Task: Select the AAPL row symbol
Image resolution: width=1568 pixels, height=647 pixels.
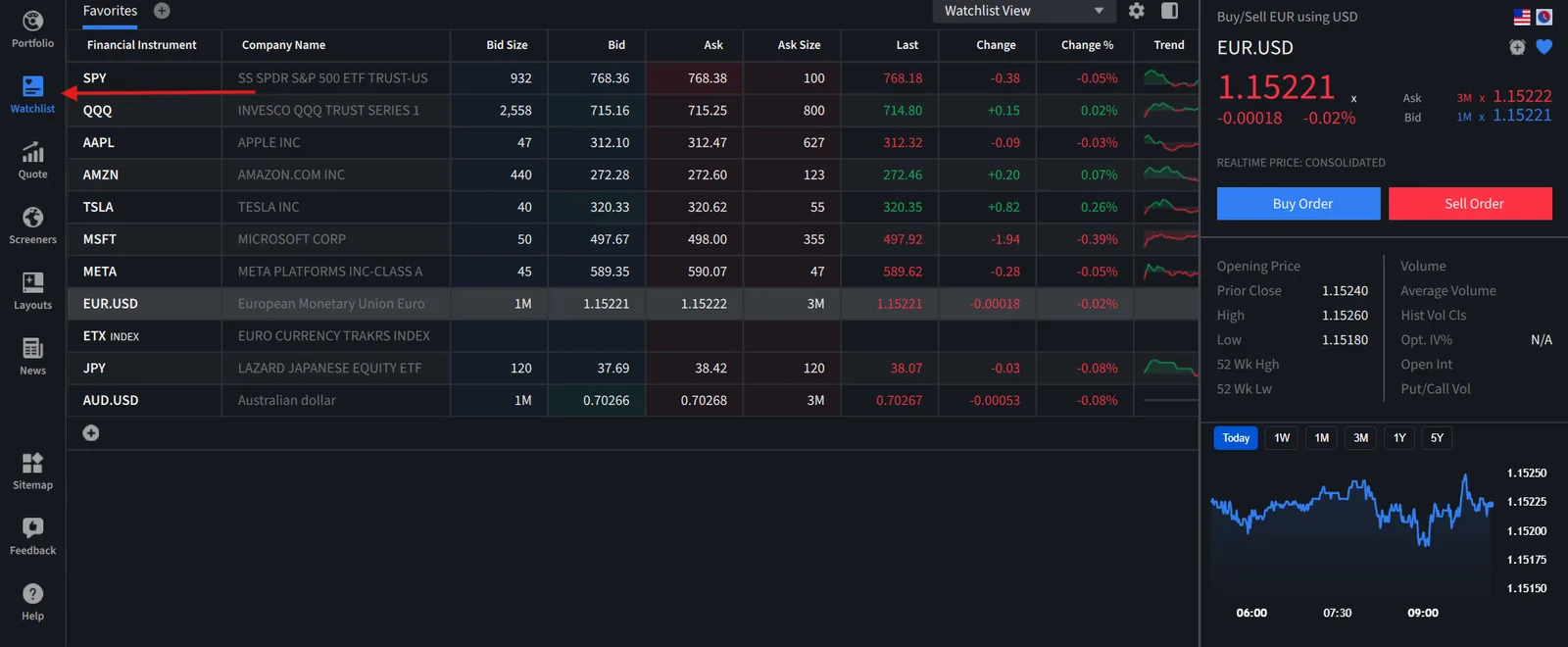Action: (x=98, y=143)
